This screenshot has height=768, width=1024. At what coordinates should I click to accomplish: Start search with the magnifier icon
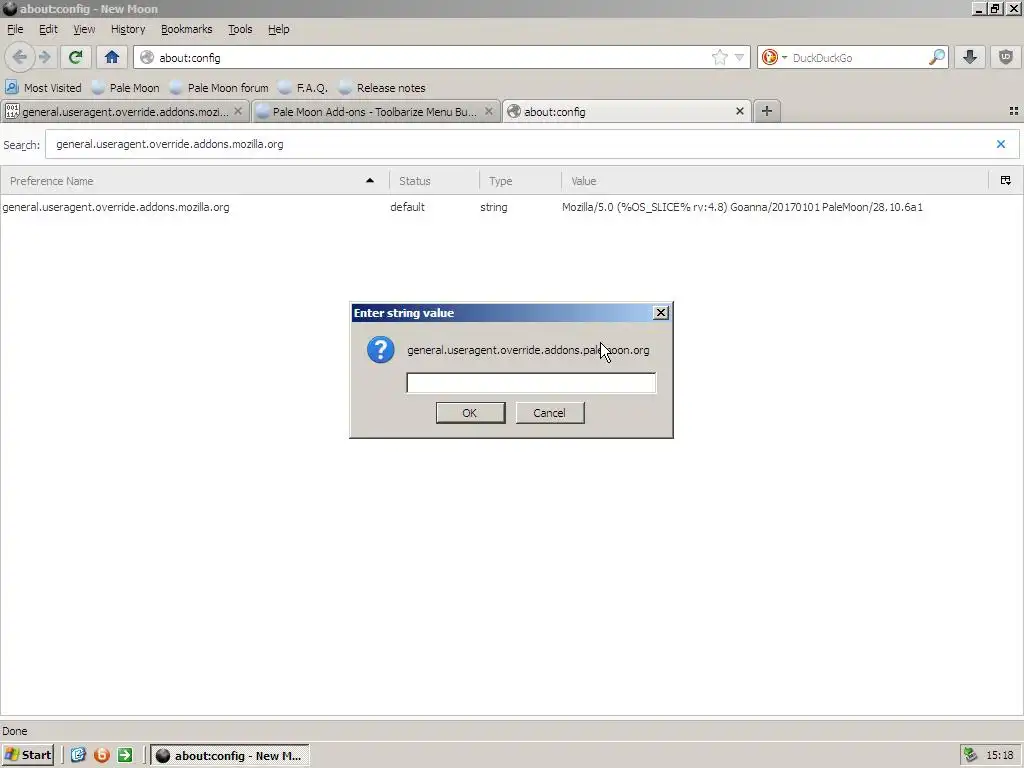936,57
